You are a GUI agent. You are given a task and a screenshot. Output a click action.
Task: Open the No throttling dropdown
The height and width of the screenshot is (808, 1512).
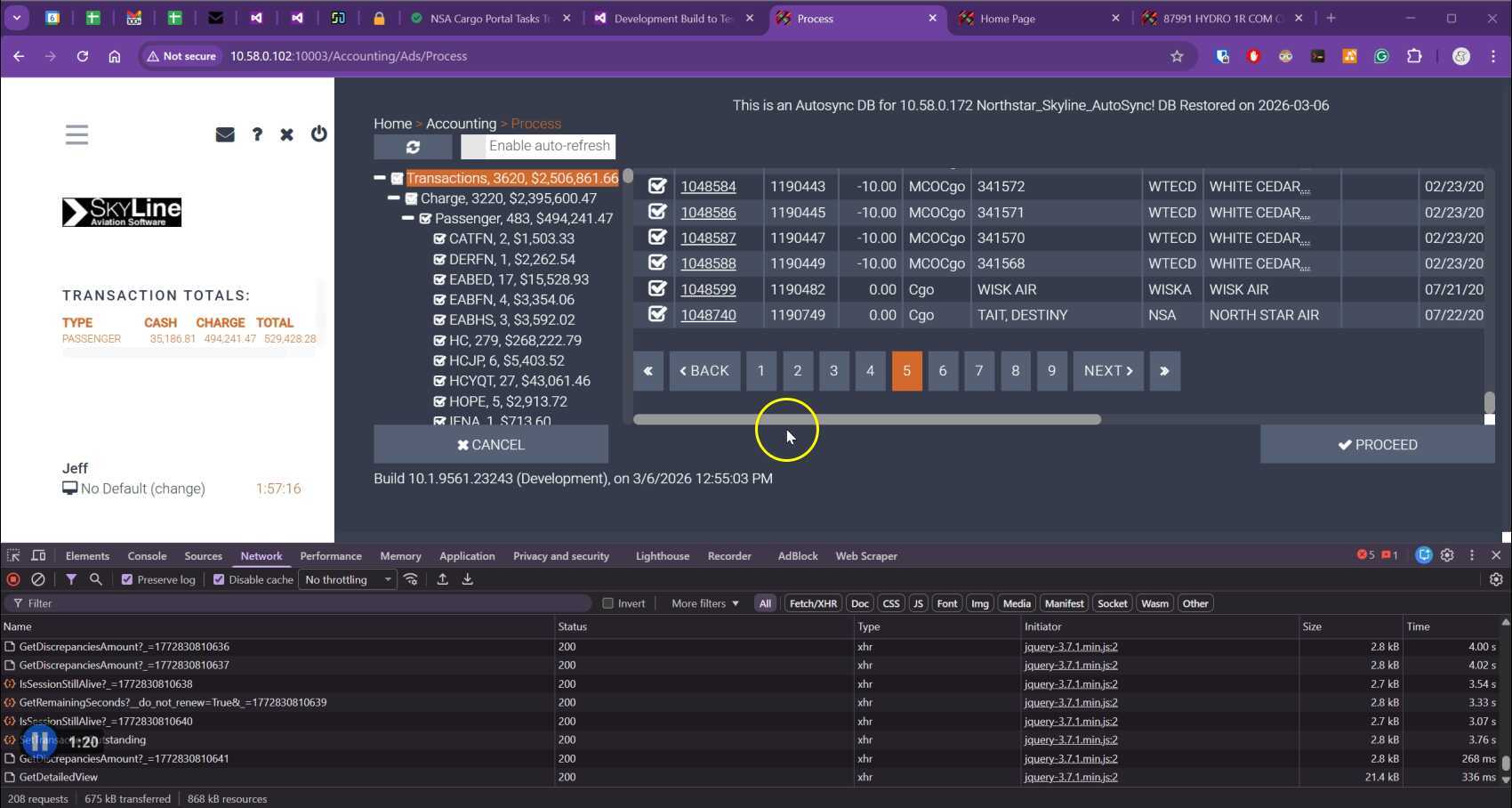pos(347,579)
